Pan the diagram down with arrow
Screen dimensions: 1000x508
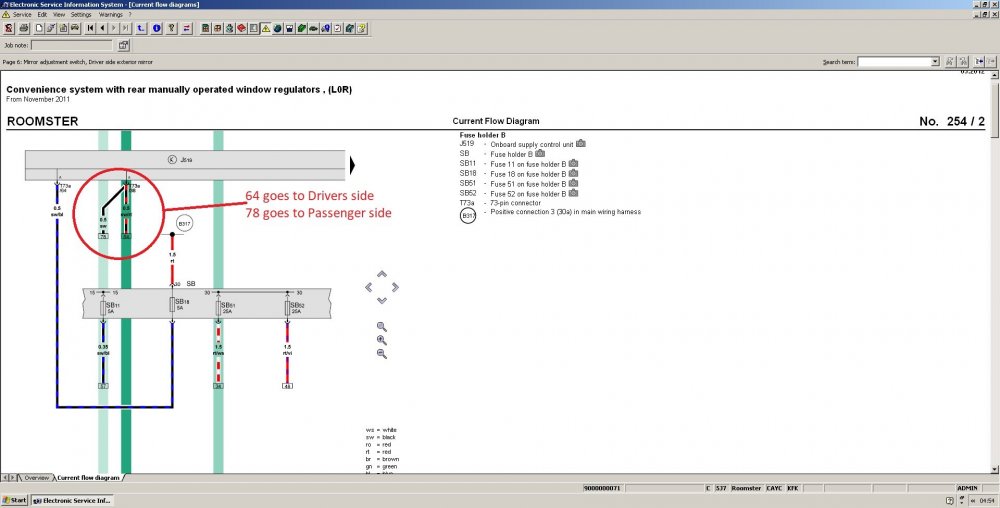(x=381, y=300)
